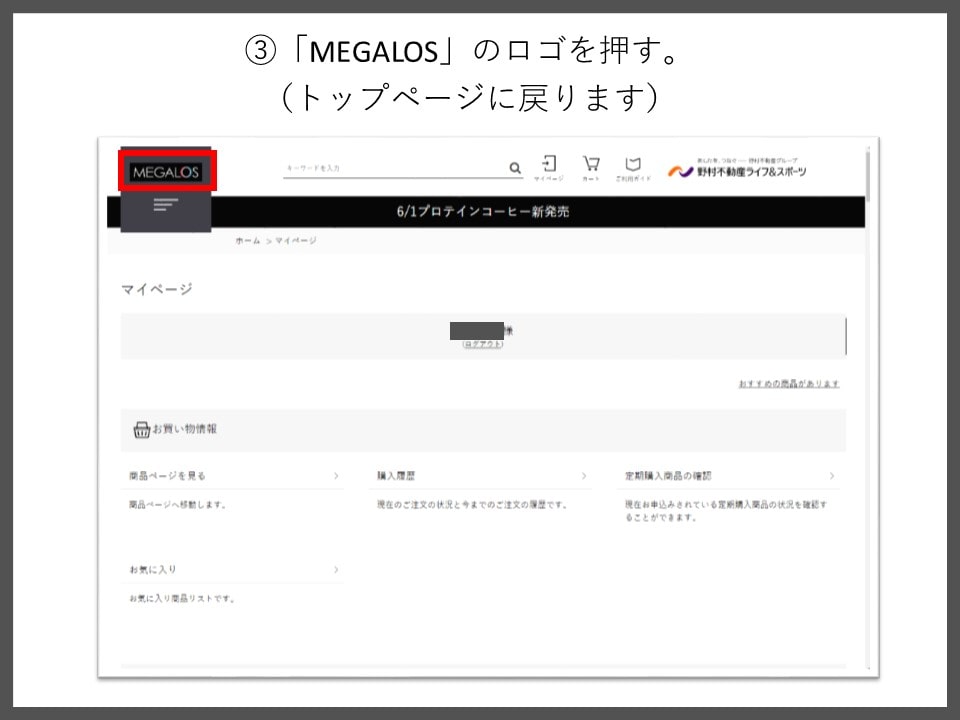Image resolution: width=960 pixels, height=720 pixels.
Task: Click the 野村不動産ライフ&スポーツ logo
Action: tap(738, 170)
